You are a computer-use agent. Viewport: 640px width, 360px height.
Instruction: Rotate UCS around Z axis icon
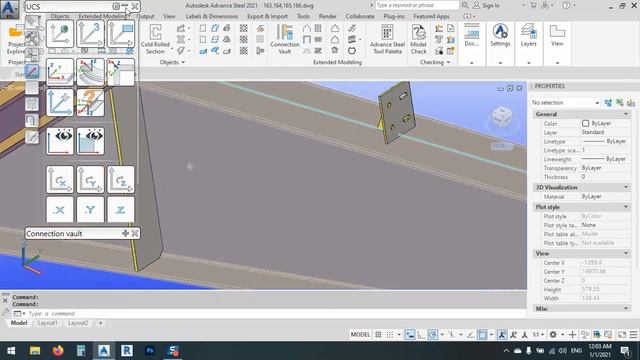(121, 180)
